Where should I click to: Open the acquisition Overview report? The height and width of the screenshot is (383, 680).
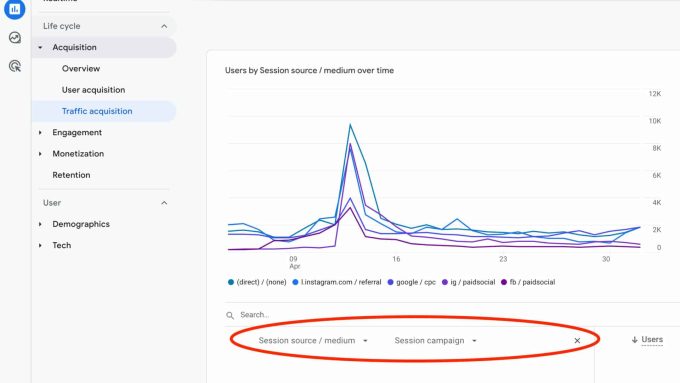point(81,69)
